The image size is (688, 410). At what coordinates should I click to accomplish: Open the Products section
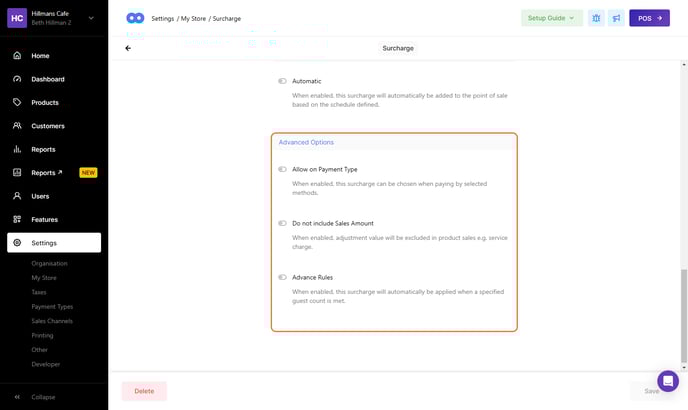(44, 103)
